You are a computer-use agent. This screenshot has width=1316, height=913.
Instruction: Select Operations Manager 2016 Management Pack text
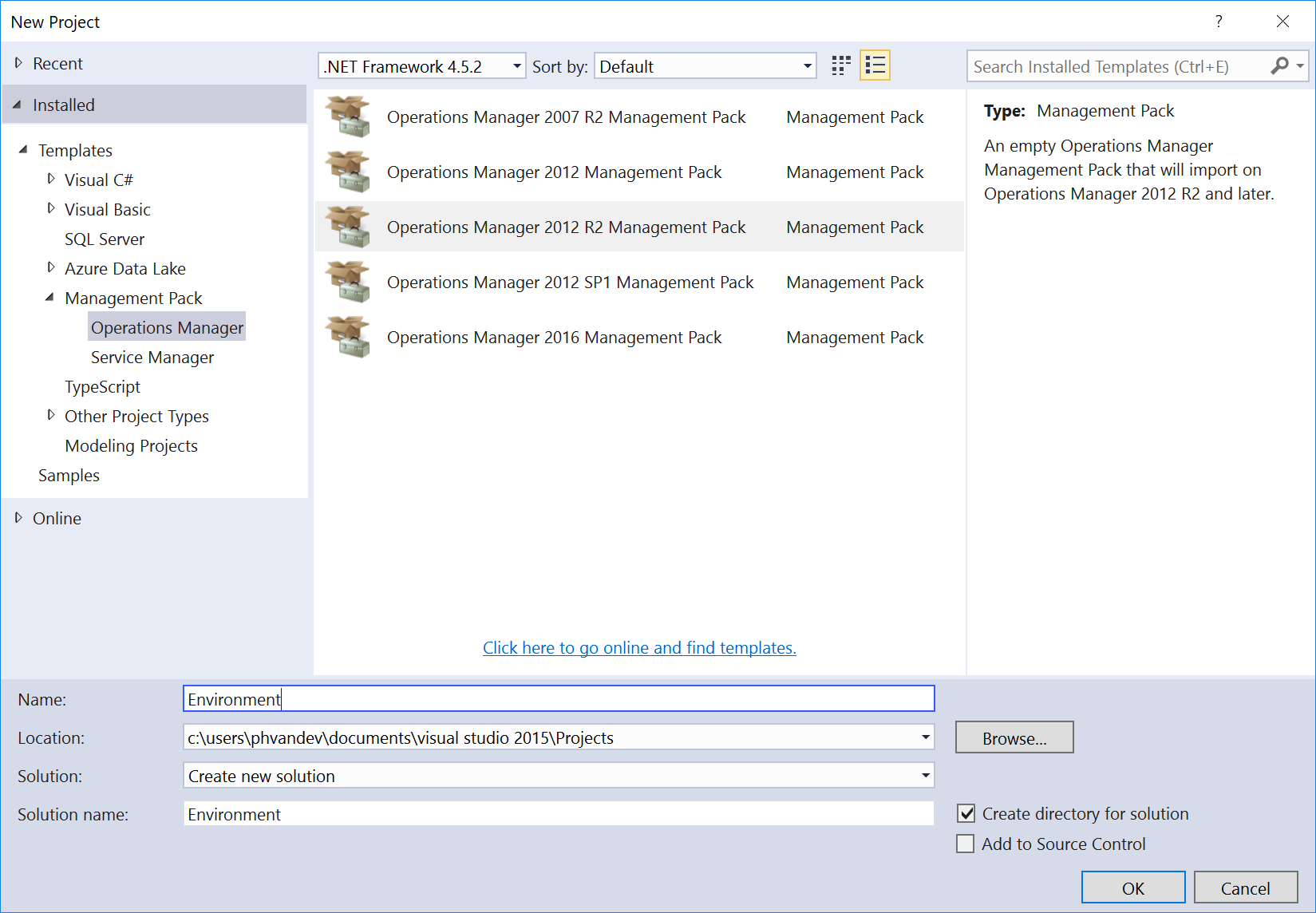pos(554,337)
